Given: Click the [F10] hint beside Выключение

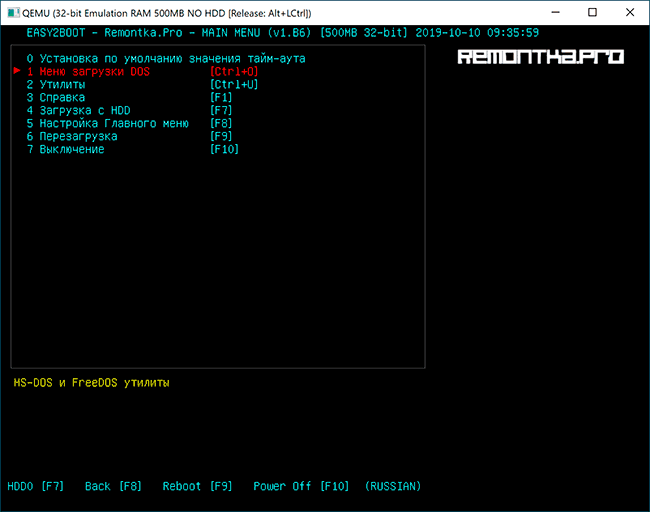Looking at the screenshot, I should 224,149.
